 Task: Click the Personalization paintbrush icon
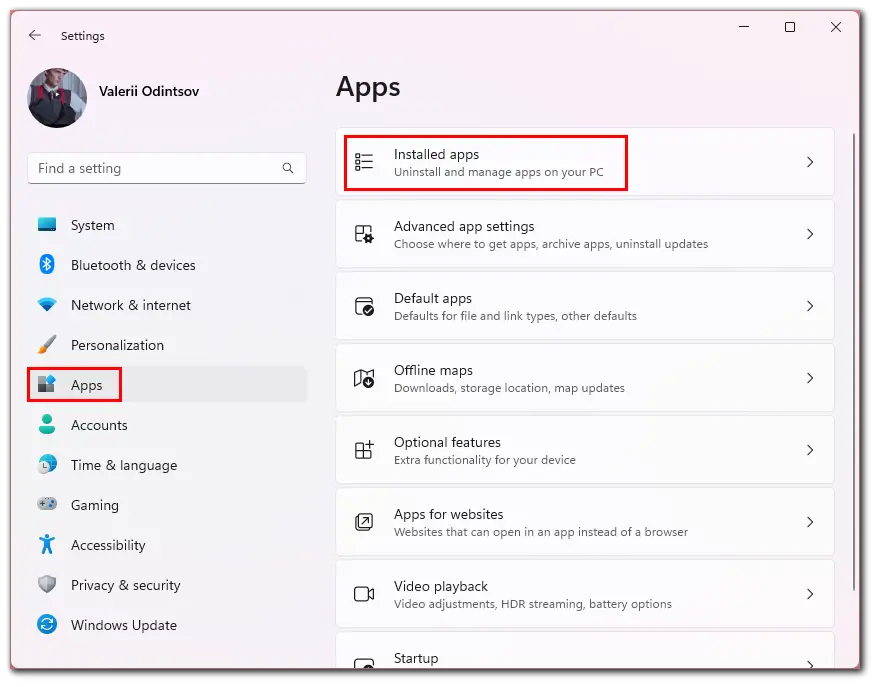pos(47,344)
